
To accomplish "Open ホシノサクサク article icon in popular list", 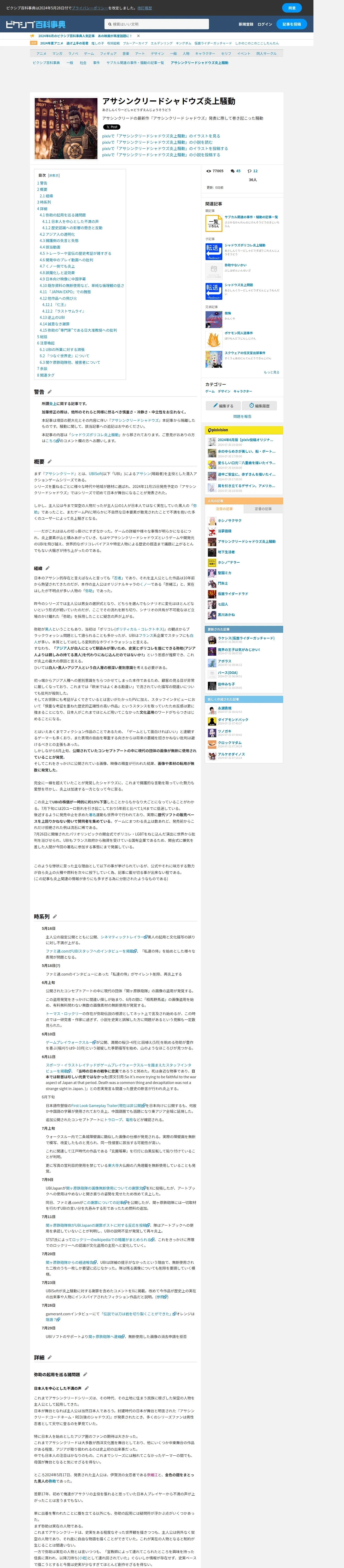I will [x=212, y=521].
